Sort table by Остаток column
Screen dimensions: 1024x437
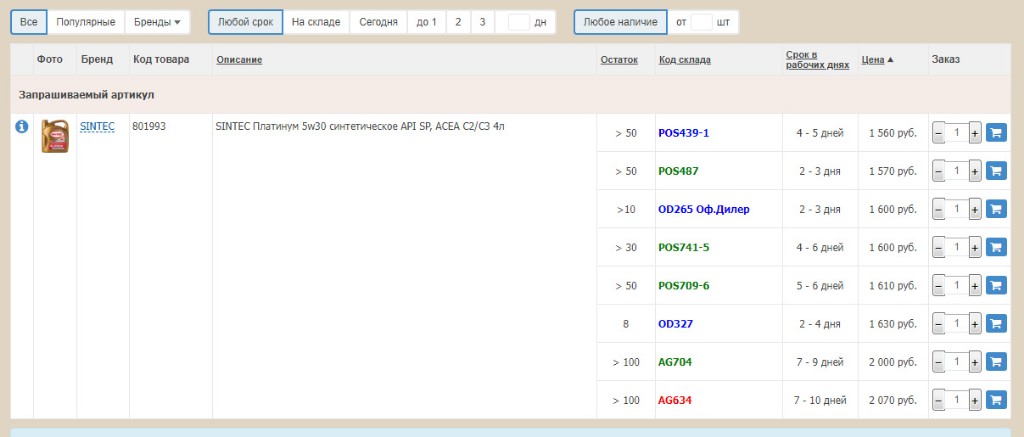619,60
